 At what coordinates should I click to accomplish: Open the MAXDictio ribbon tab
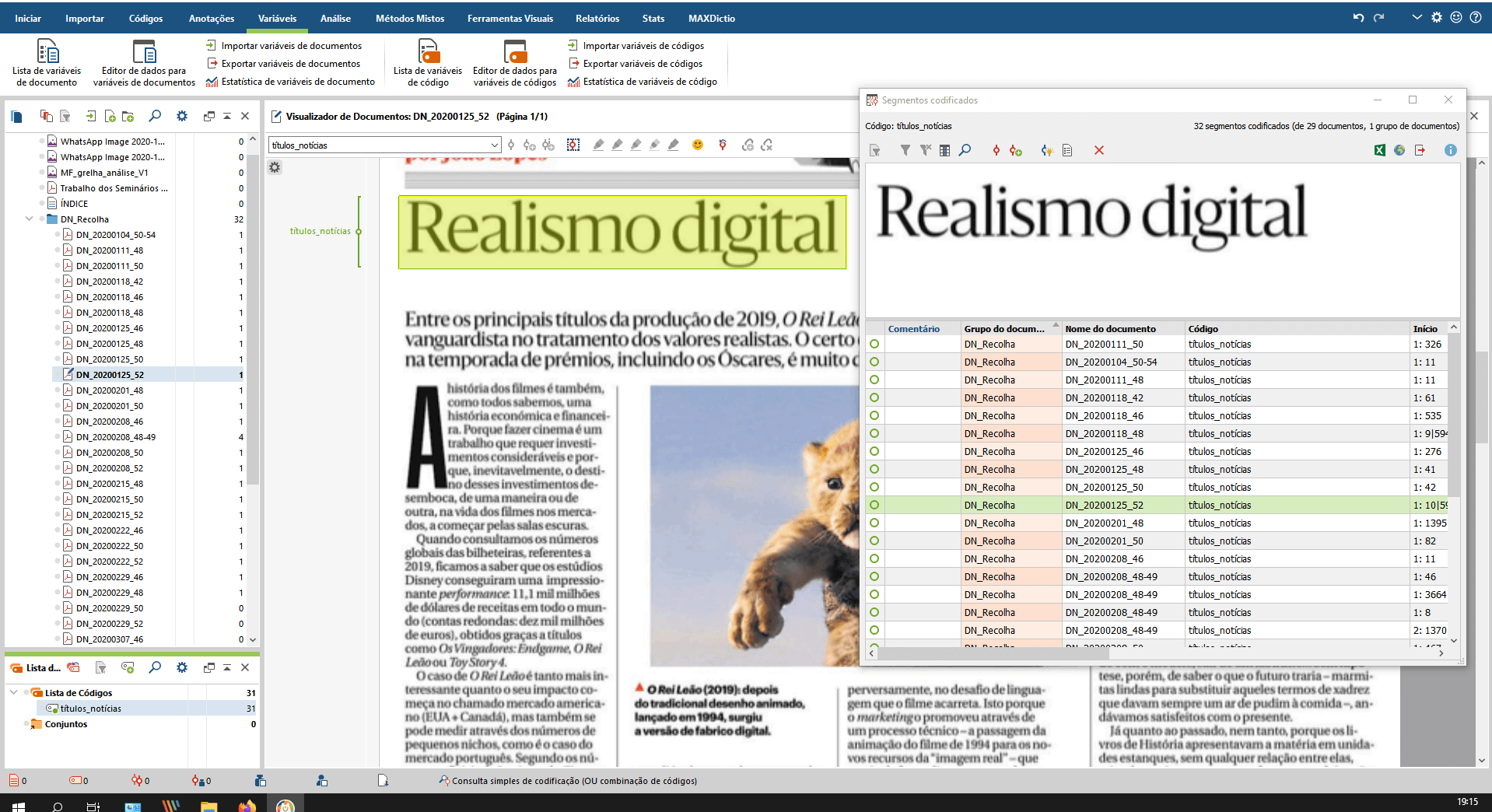pyautogui.click(x=712, y=18)
